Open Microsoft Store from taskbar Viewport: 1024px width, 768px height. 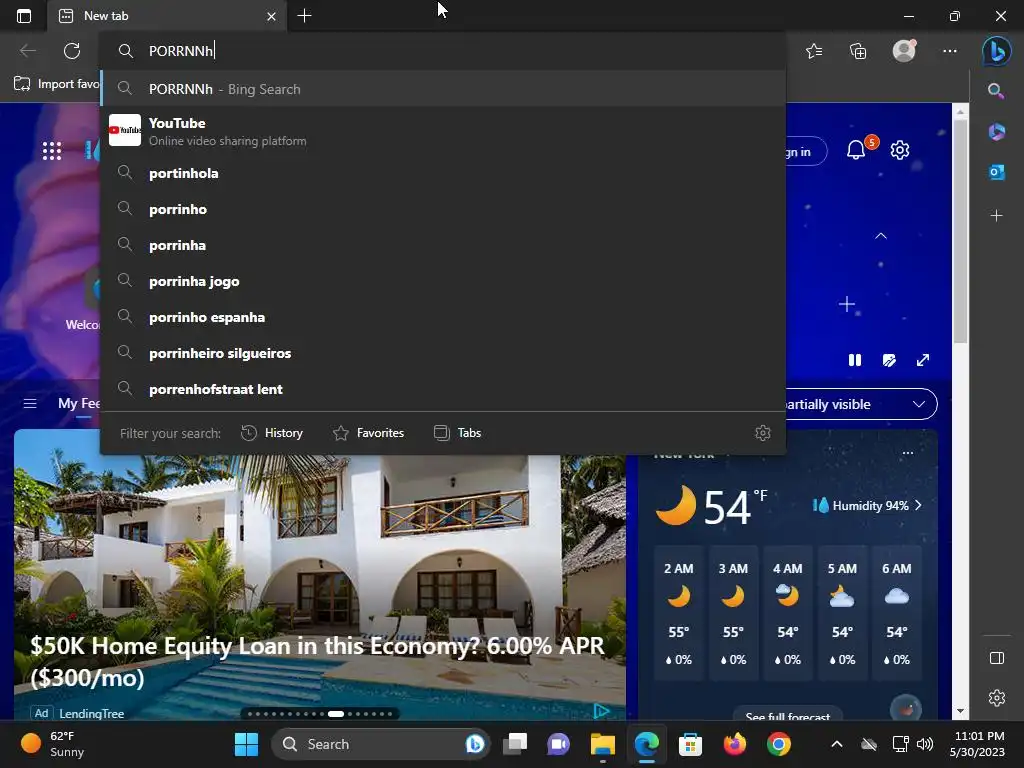click(x=690, y=744)
